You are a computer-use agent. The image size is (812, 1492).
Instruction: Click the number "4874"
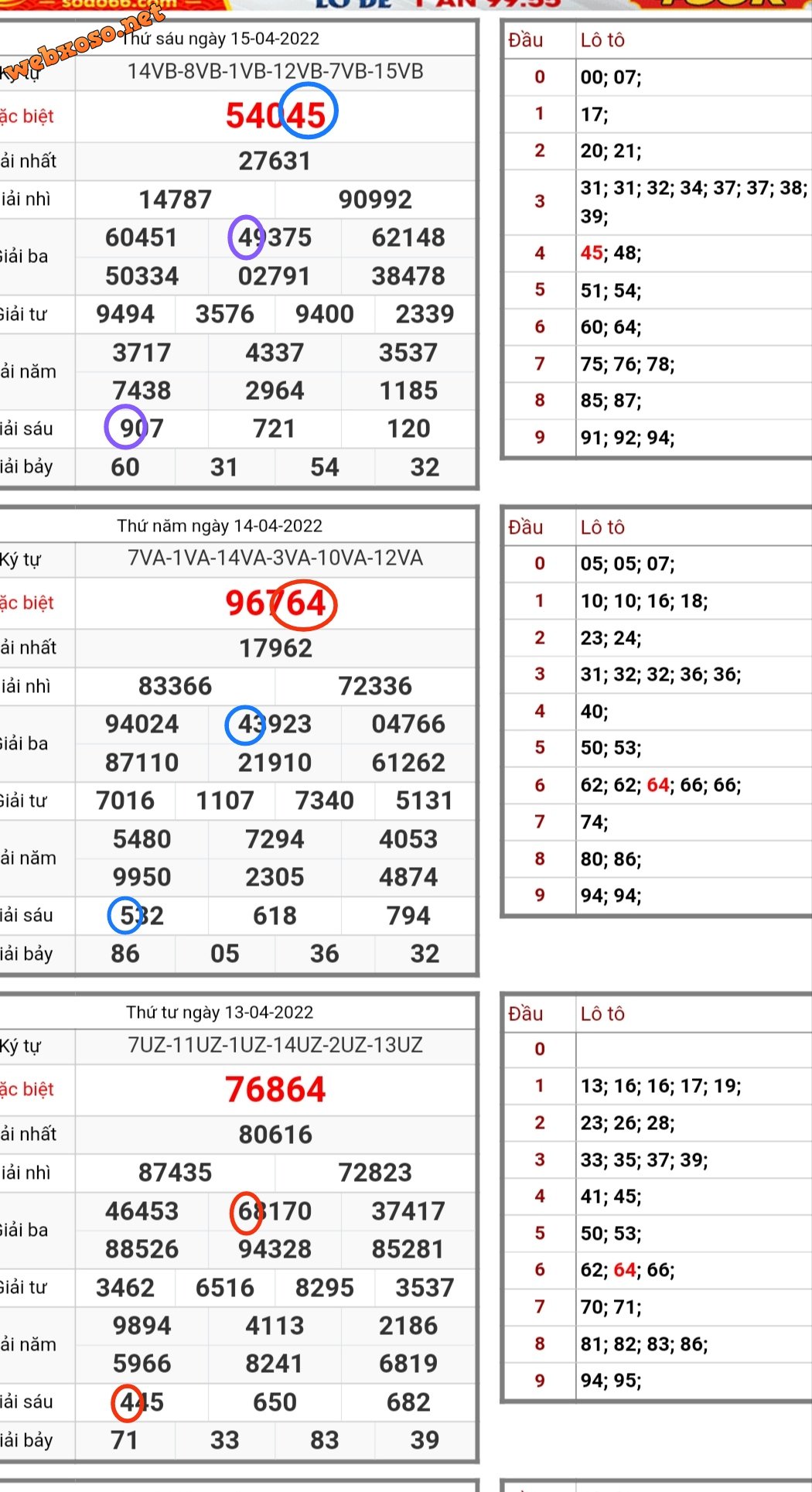(x=408, y=877)
